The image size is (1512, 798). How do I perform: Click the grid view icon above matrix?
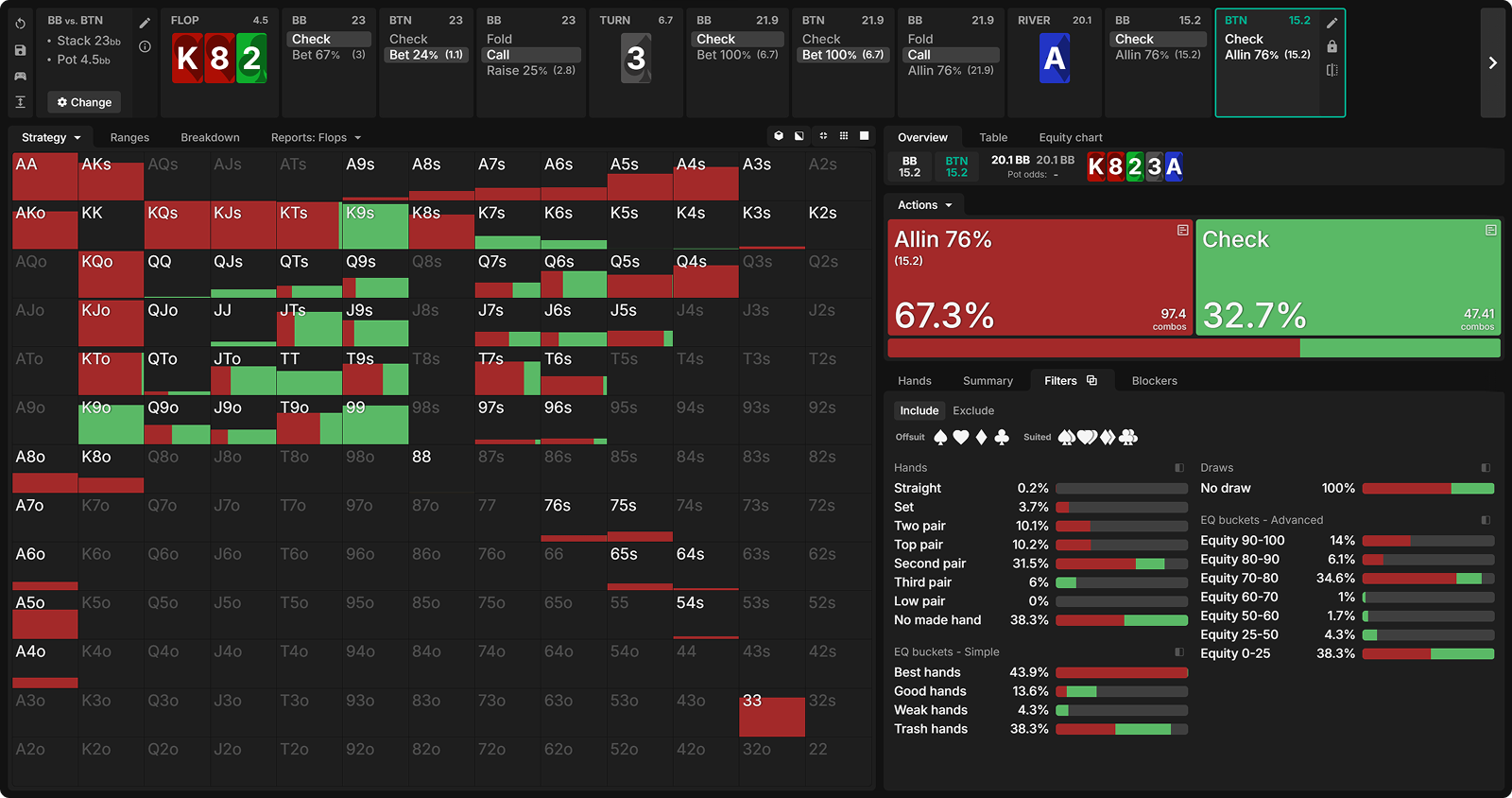pos(844,136)
